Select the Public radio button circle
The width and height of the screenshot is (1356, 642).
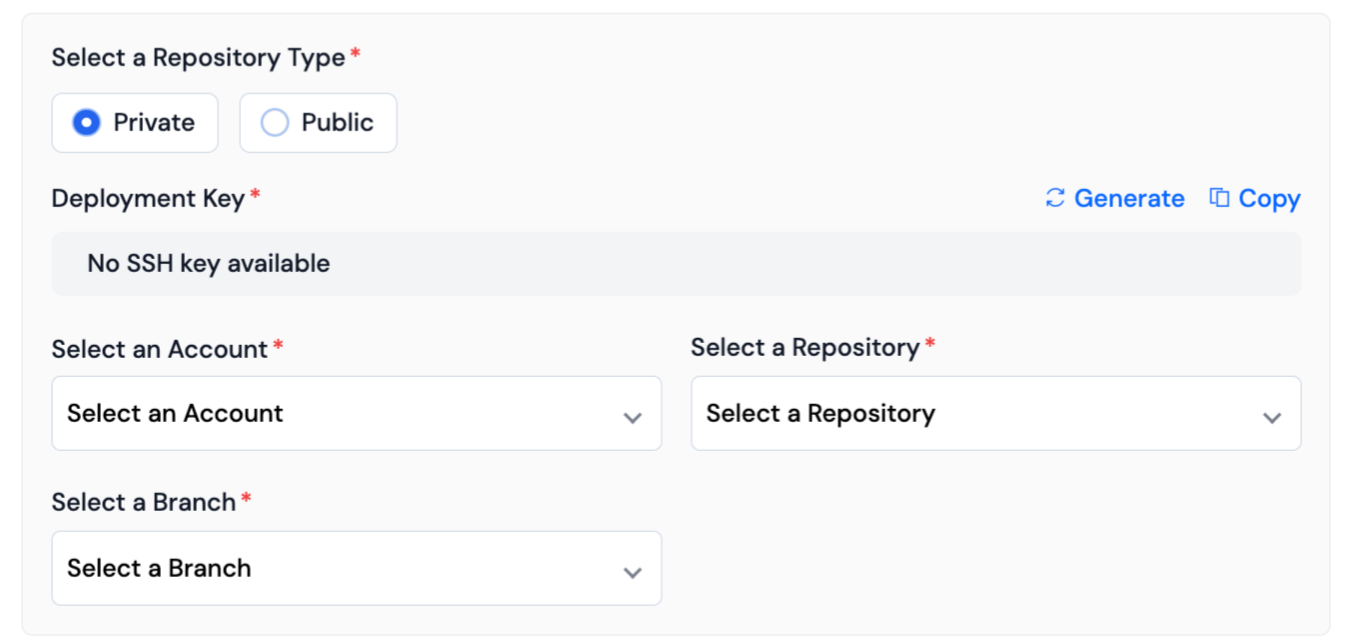(274, 123)
